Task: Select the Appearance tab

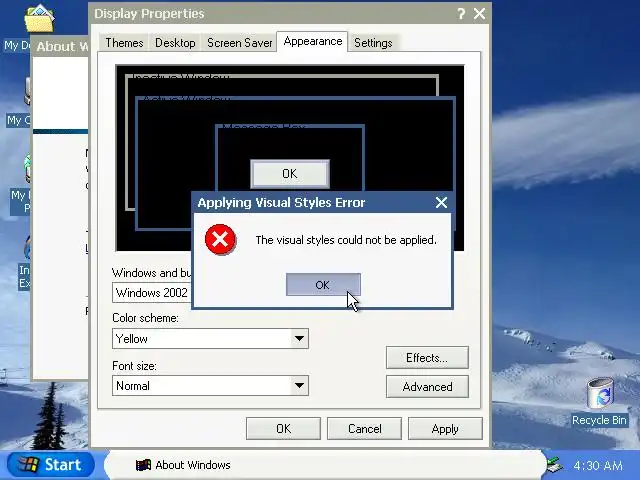Action: click(313, 41)
